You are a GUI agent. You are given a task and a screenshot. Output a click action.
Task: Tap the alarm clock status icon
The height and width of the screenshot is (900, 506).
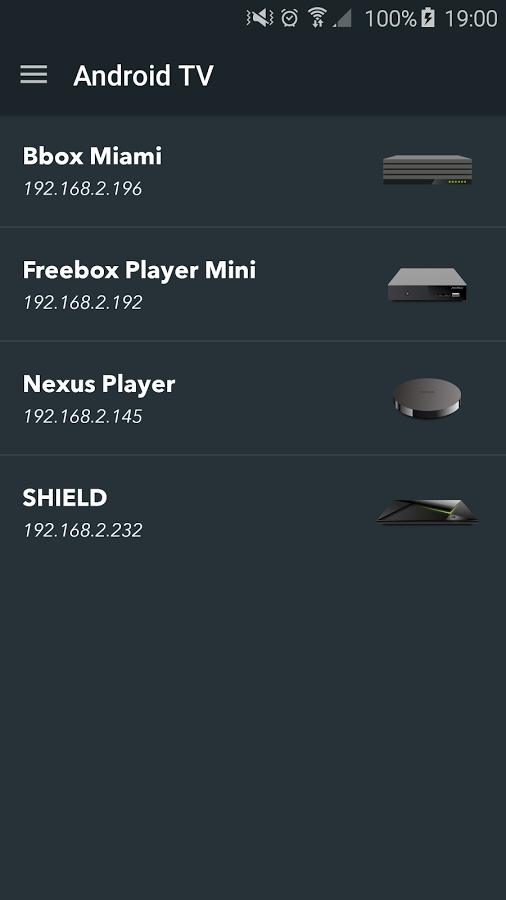(x=290, y=18)
